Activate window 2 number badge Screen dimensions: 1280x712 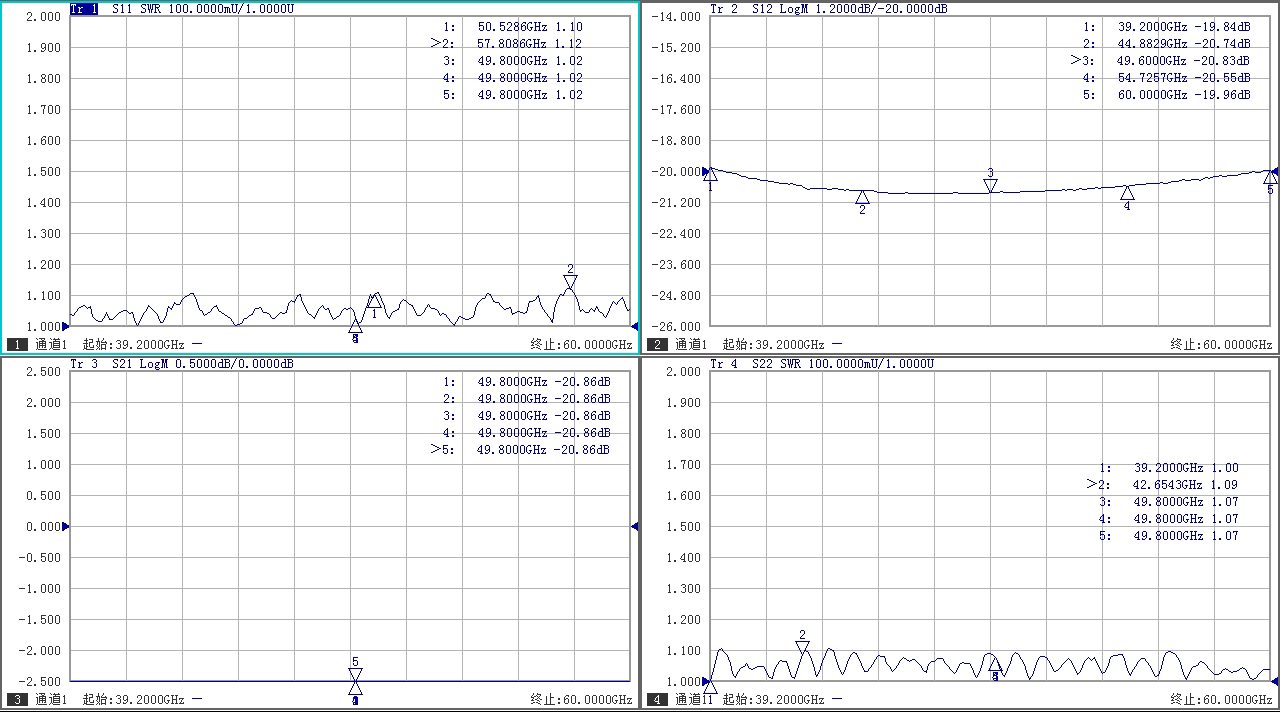click(658, 344)
